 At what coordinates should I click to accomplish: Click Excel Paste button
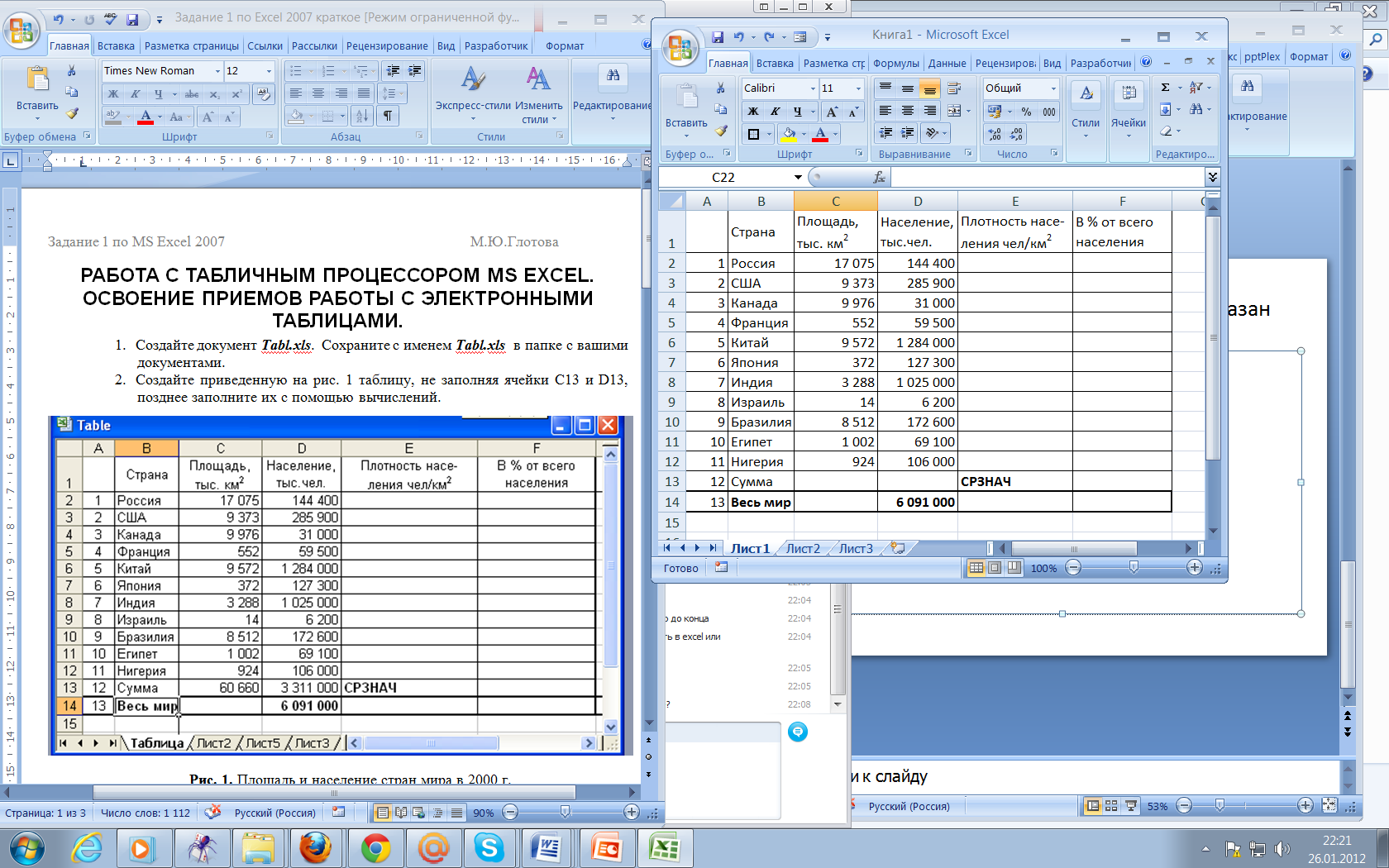coord(686,105)
